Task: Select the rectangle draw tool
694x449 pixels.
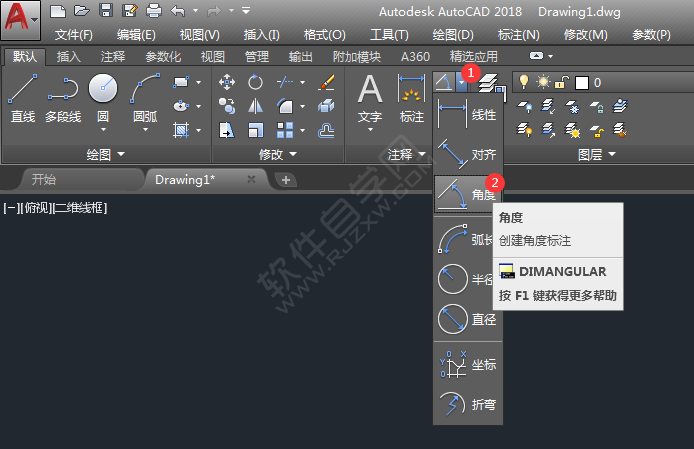Action: [181, 82]
